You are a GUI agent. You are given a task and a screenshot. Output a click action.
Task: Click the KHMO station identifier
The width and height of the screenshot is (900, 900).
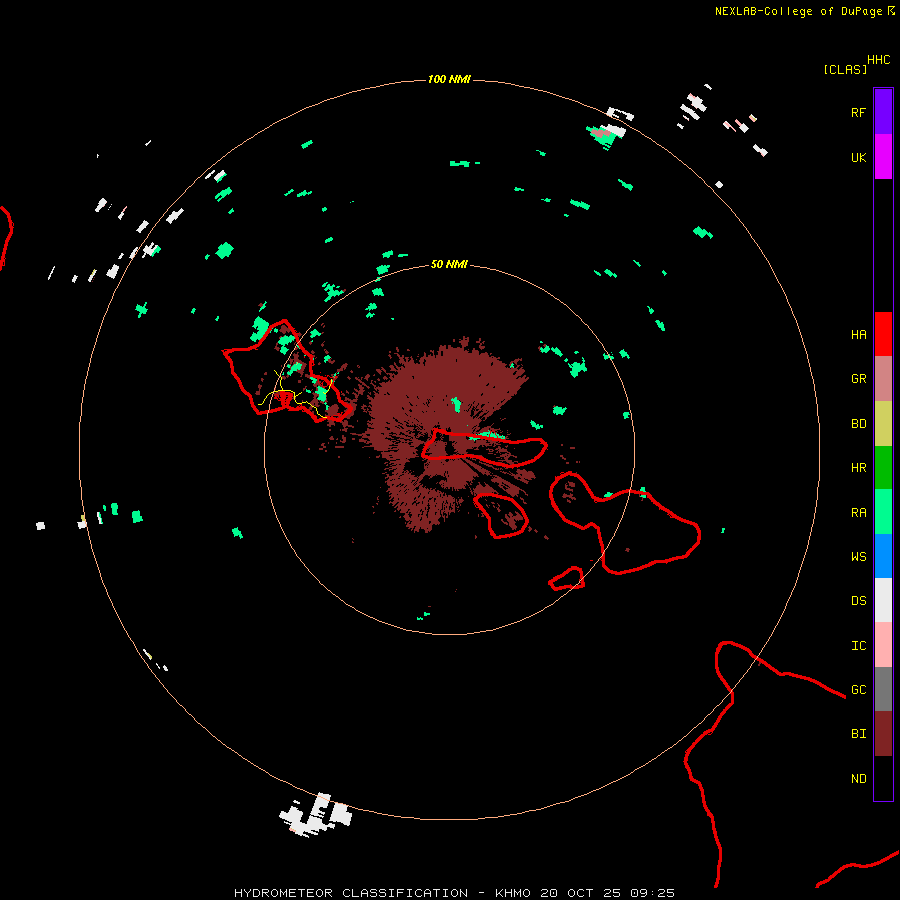(513, 893)
